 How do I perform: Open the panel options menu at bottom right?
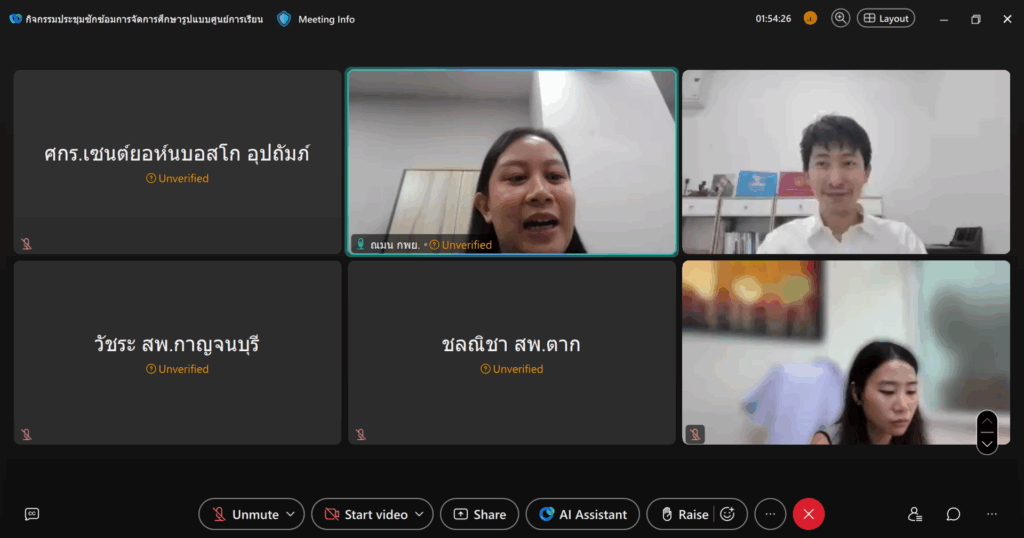991,514
